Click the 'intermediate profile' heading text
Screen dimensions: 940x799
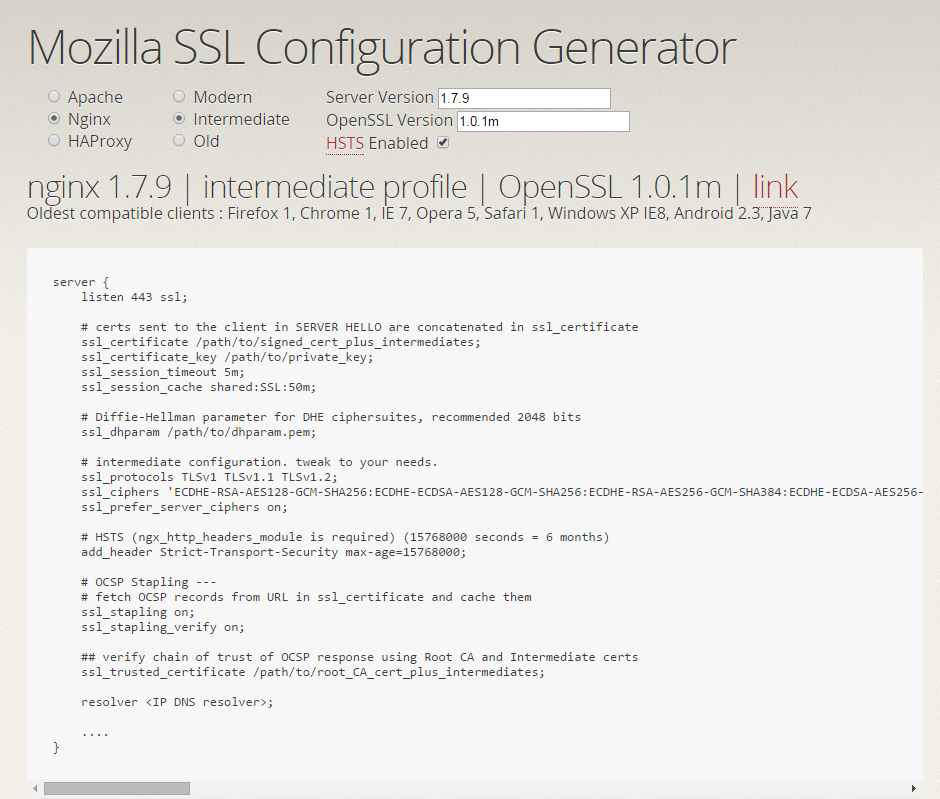pyautogui.click(x=335, y=187)
